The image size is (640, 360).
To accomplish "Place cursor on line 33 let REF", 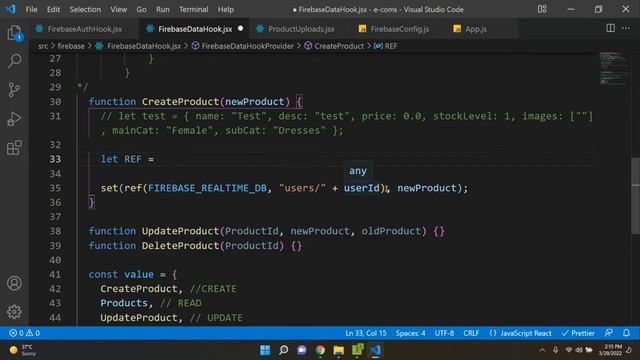I will pos(127,159).
